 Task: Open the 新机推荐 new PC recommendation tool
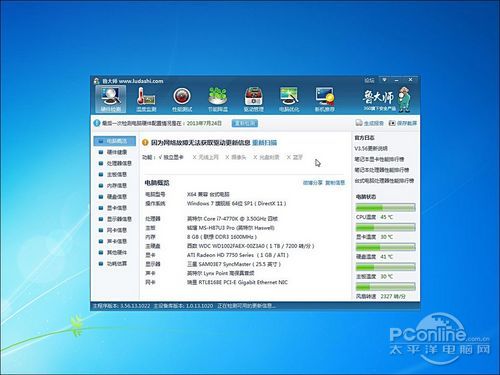click(325, 99)
